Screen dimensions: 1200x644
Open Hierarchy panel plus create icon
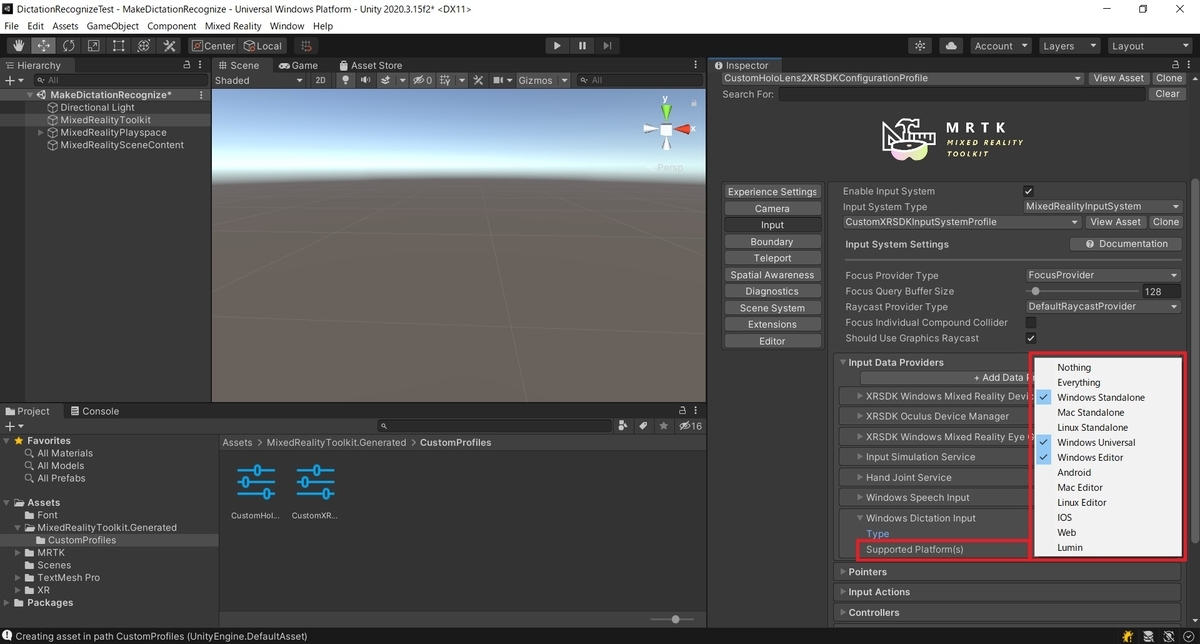[x=13, y=80]
